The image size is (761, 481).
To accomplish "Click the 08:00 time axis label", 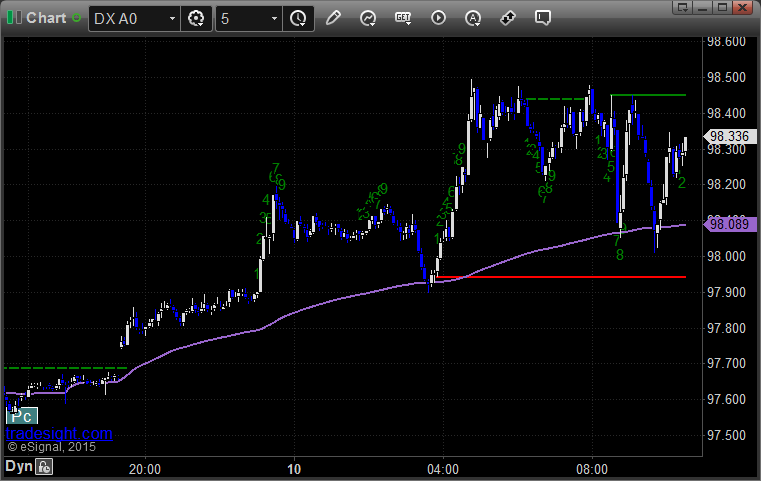I will tap(592, 469).
